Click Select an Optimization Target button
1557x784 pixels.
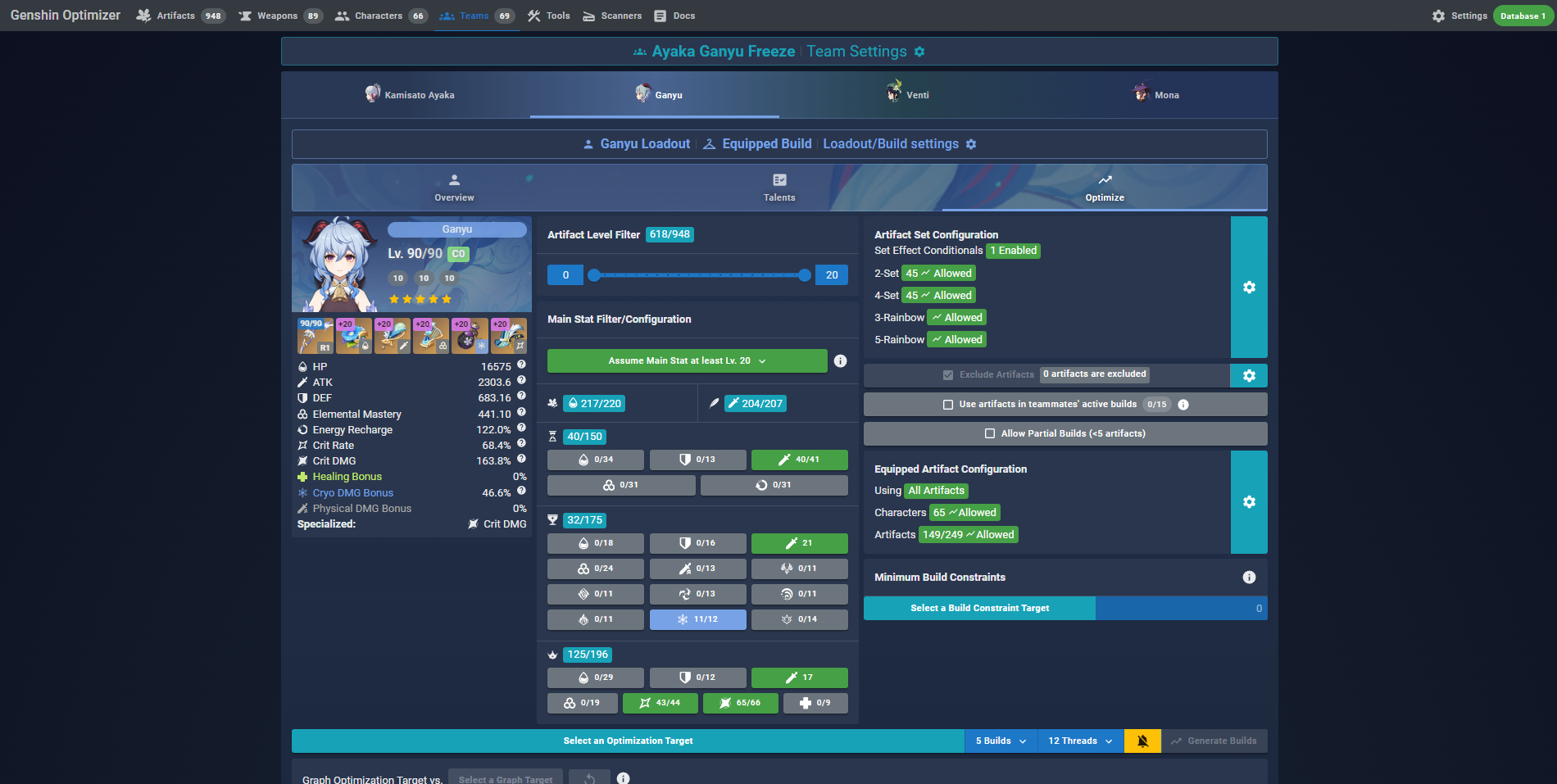(628, 741)
